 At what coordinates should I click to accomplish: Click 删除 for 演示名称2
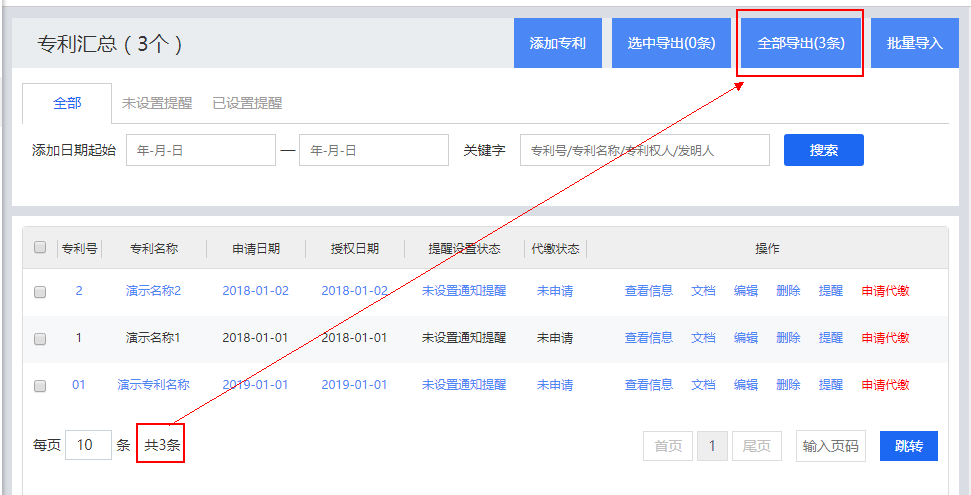pos(788,291)
